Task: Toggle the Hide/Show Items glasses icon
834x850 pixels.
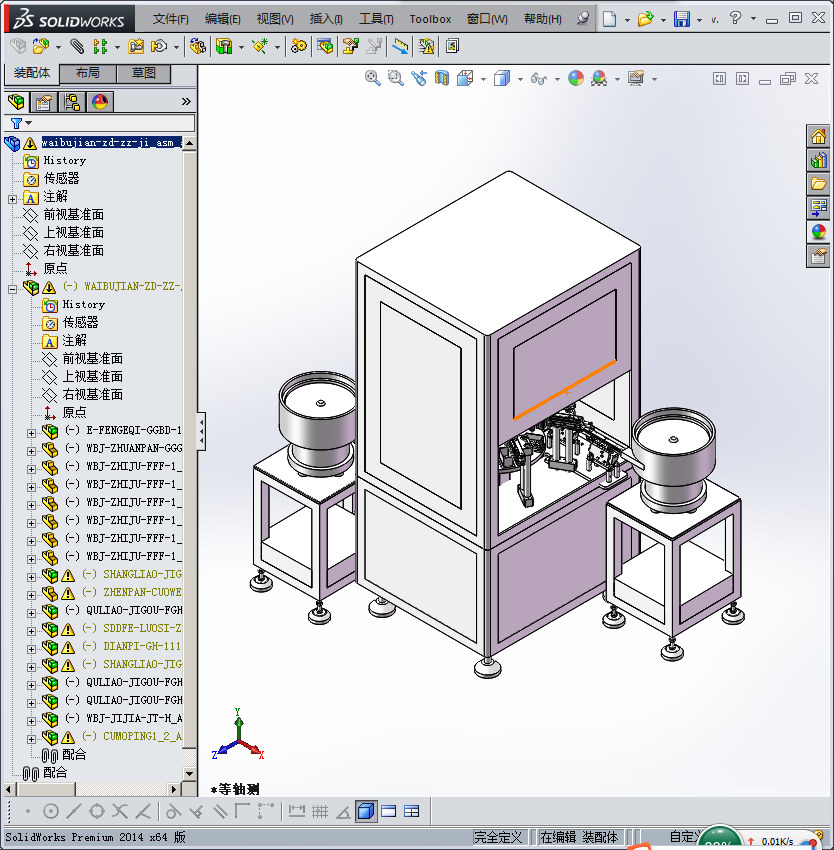Action: coord(538,79)
